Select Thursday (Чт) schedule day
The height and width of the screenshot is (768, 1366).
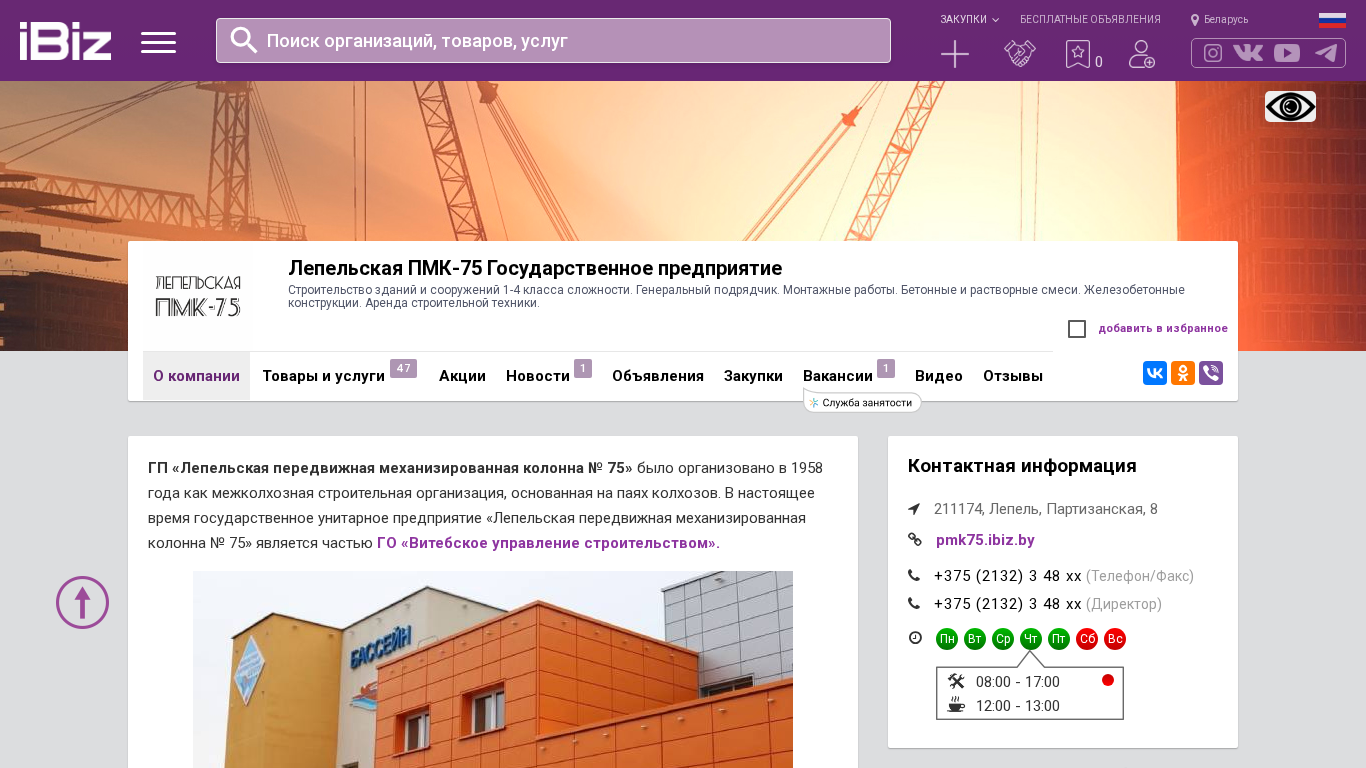point(1031,639)
